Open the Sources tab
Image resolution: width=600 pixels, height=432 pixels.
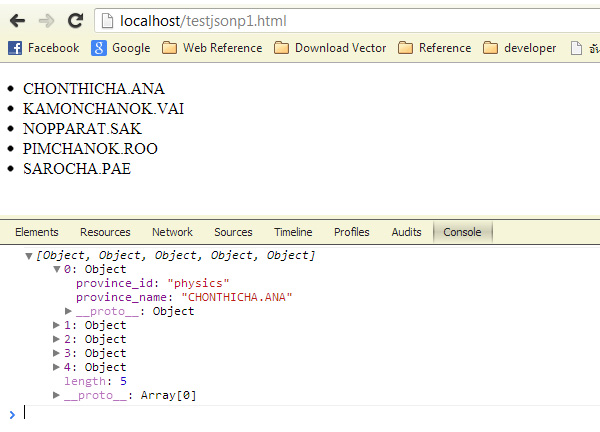pos(233,232)
